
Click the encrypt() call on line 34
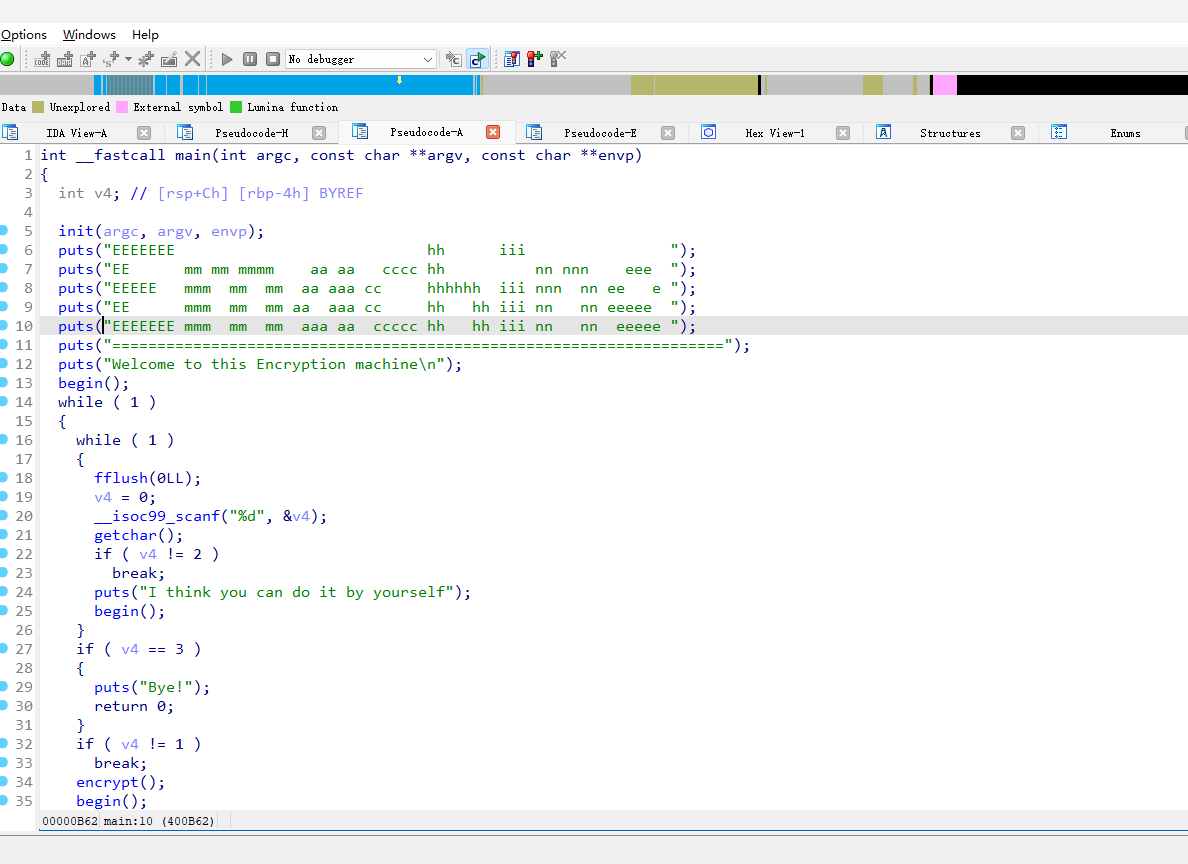click(120, 782)
